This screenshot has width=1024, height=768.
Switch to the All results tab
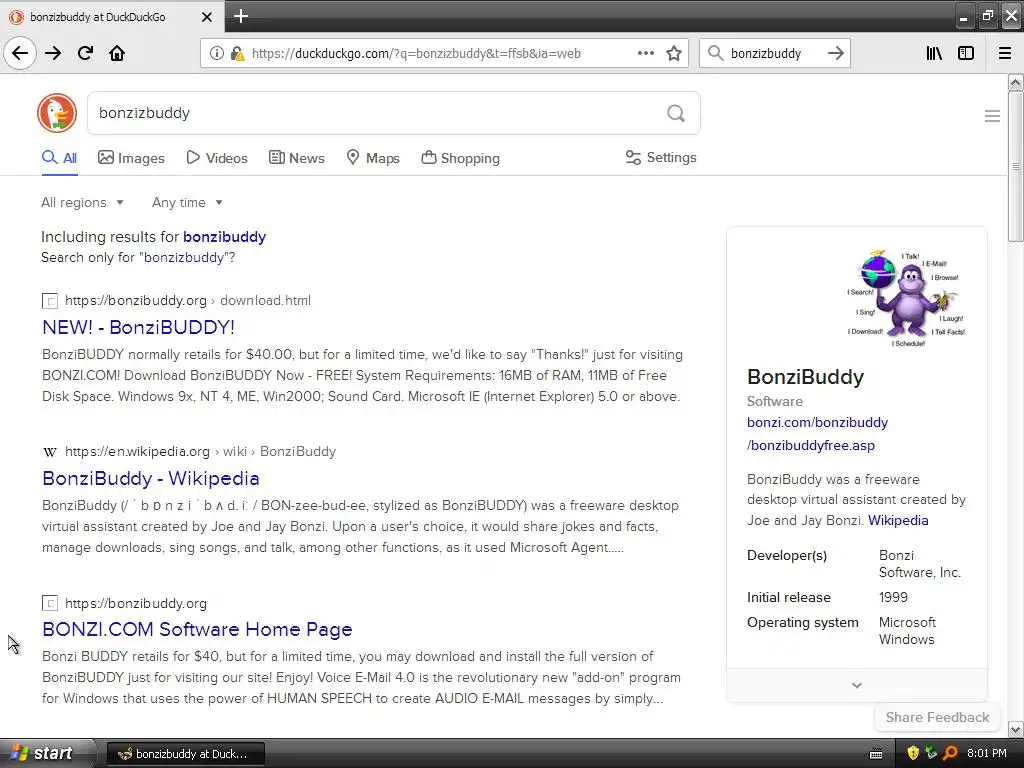click(x=59, y=158)
